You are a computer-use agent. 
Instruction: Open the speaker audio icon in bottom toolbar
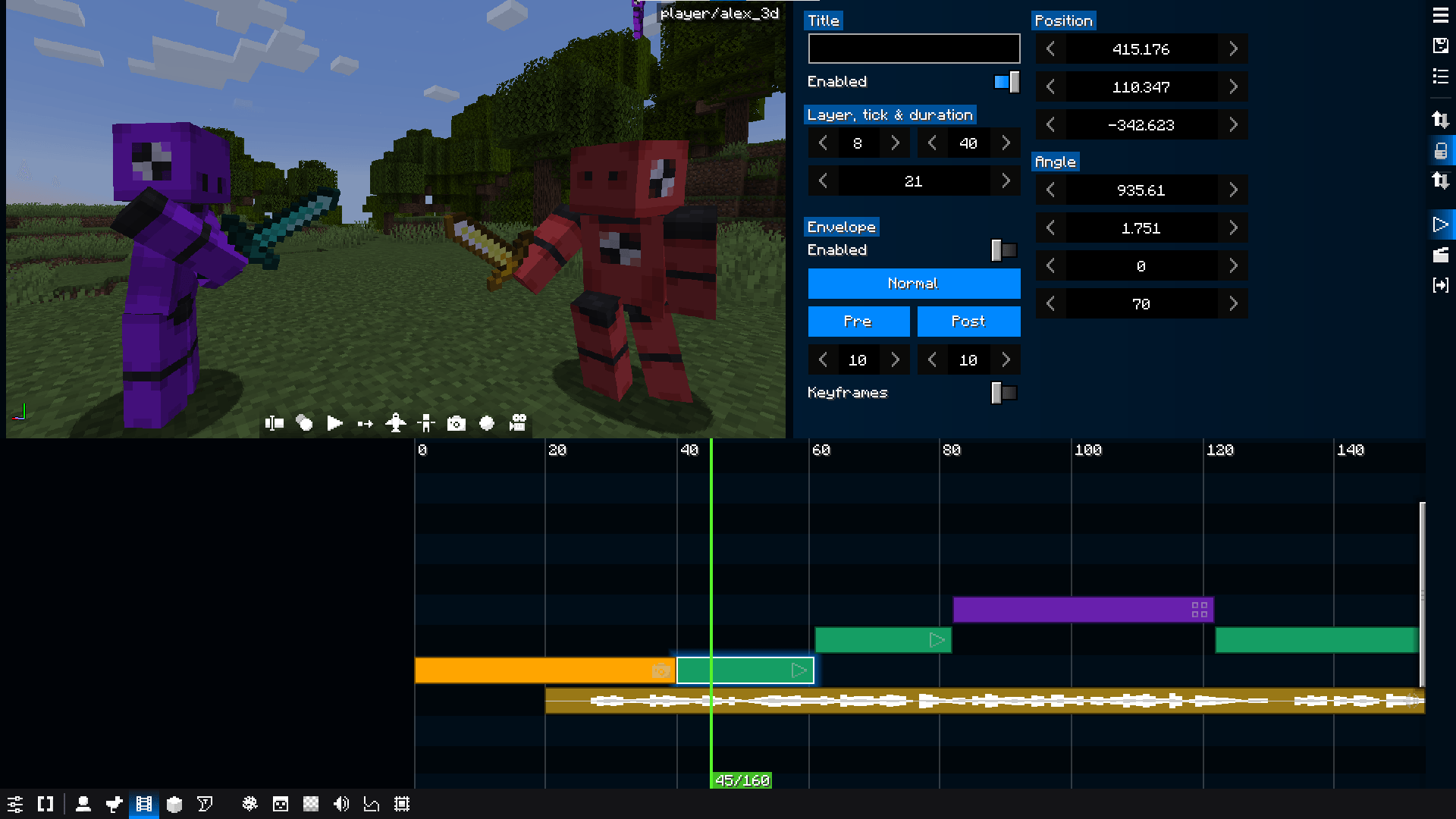point(341,804)
